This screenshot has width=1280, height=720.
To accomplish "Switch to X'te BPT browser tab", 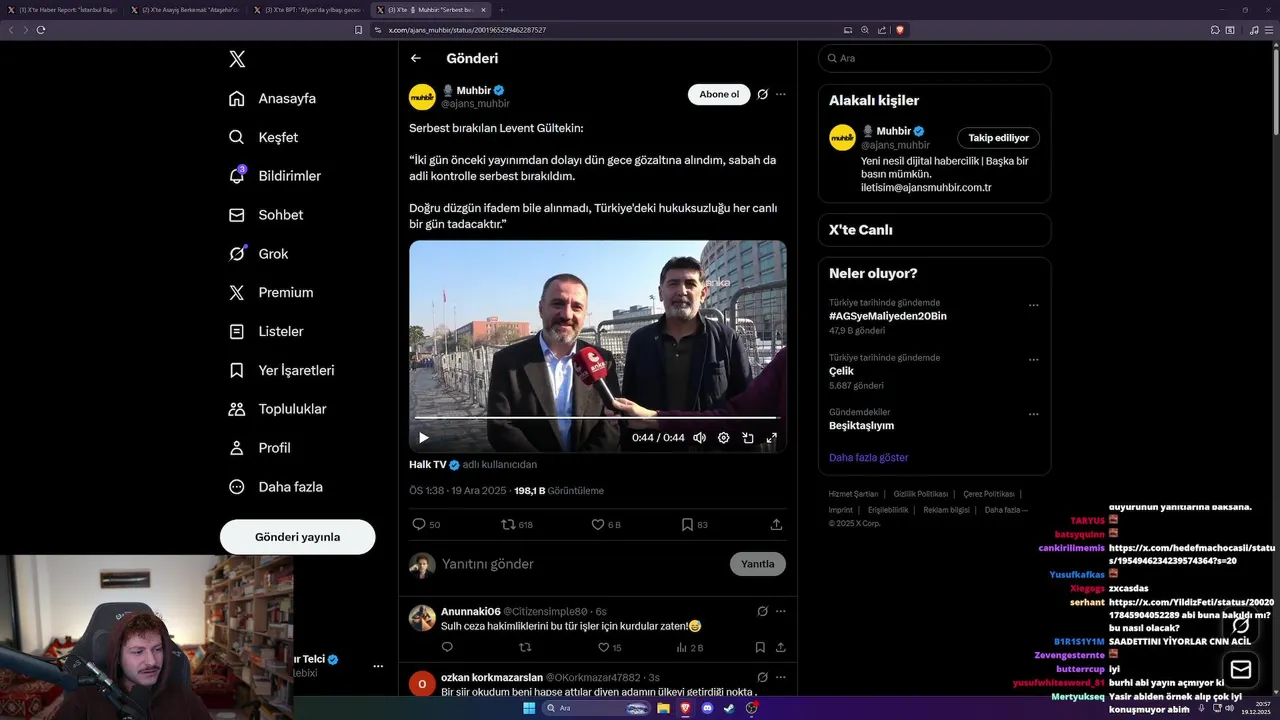I will 309,10.
